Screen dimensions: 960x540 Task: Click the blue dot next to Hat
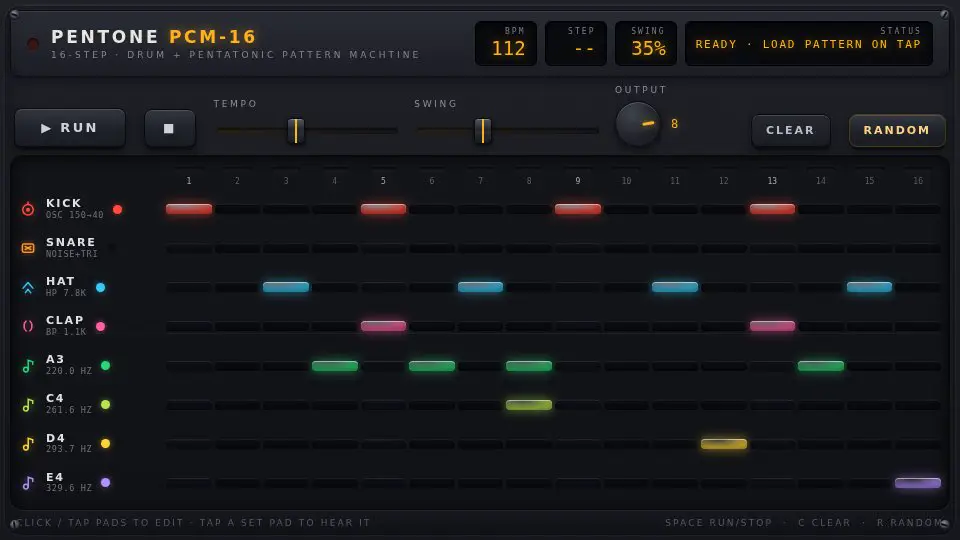tap(100, 287)
